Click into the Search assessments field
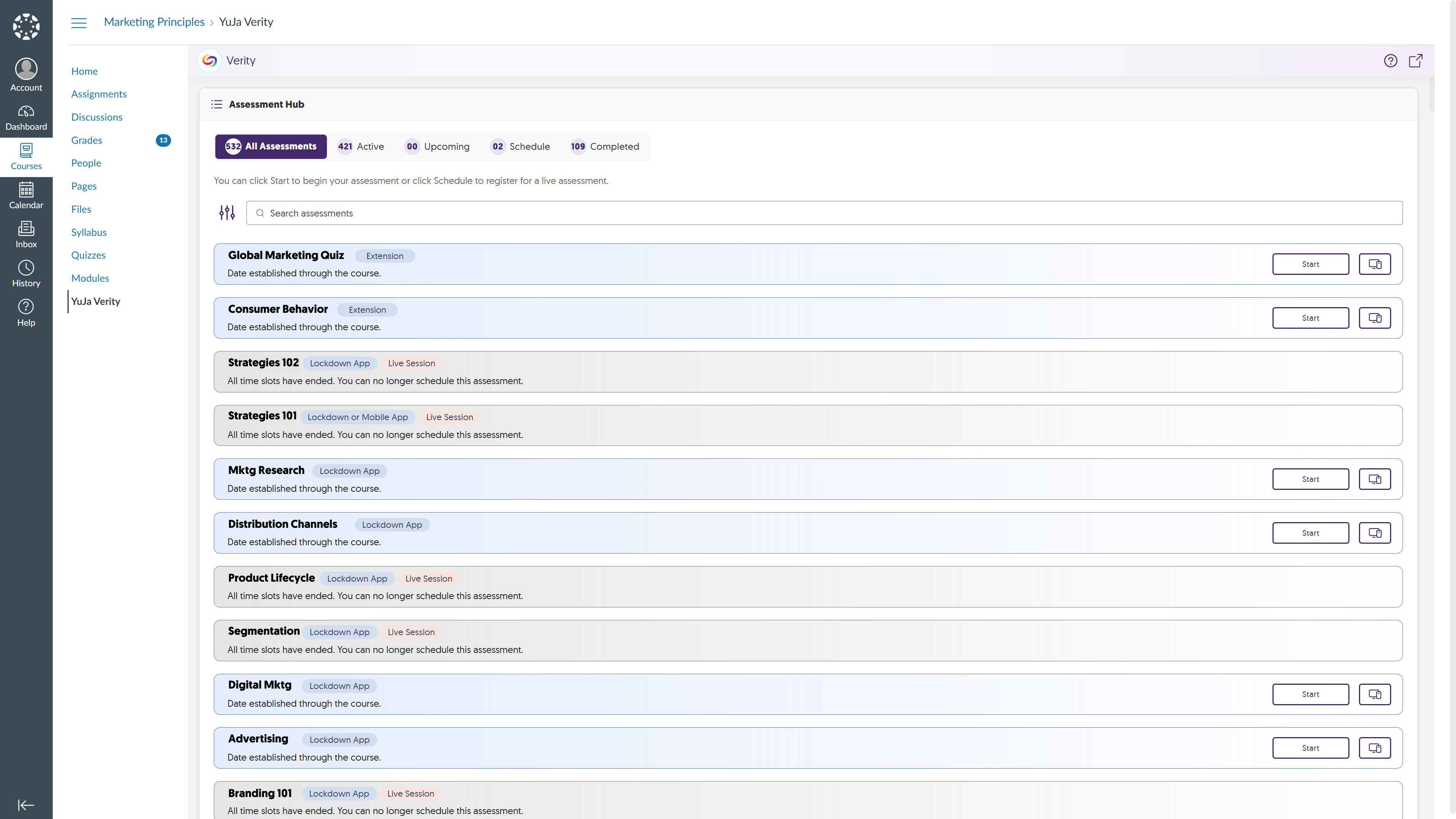This screenshot has width=1456, height=819. tap(824, 213)
